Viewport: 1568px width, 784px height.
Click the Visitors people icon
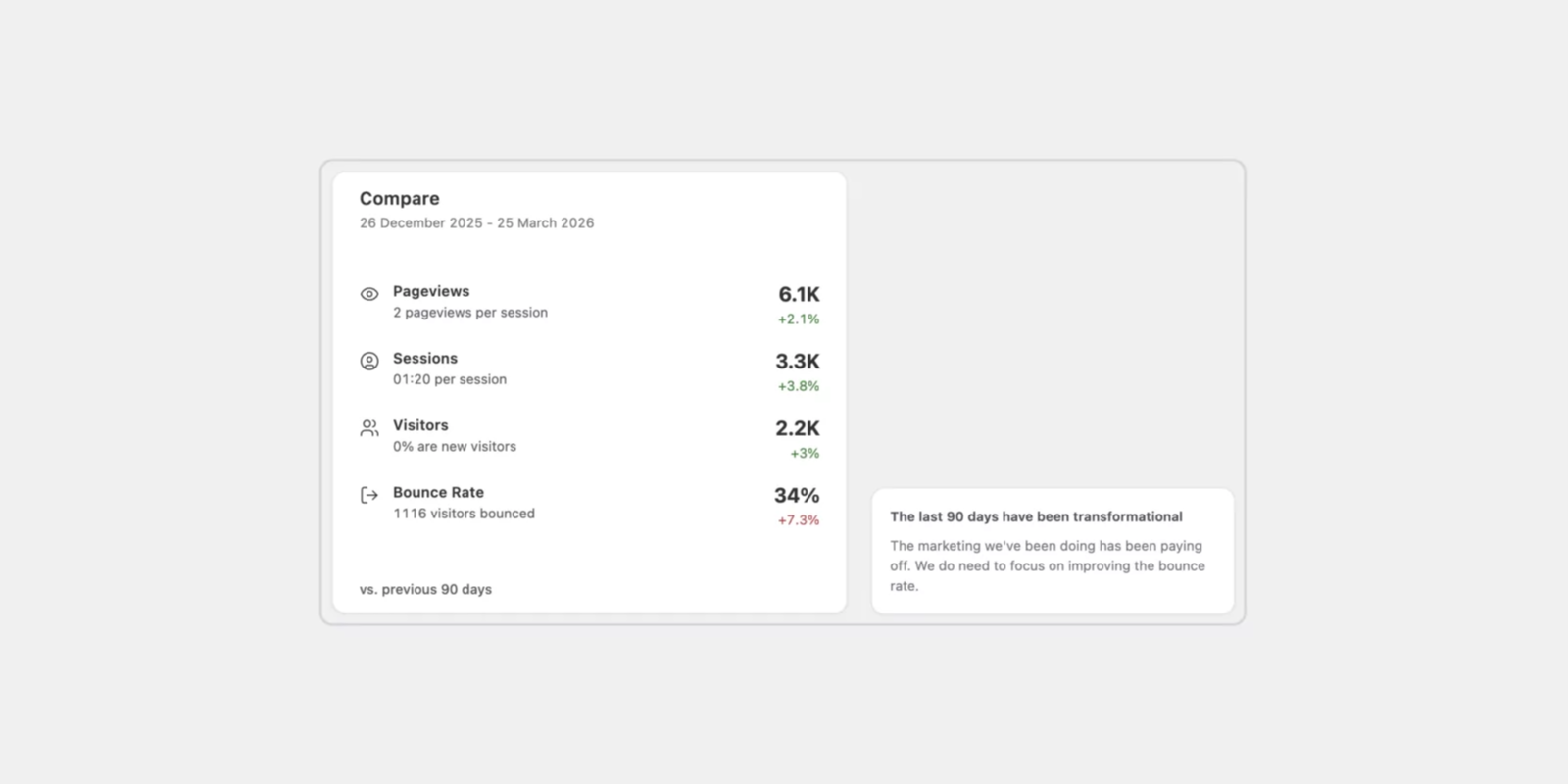(369, 428)
